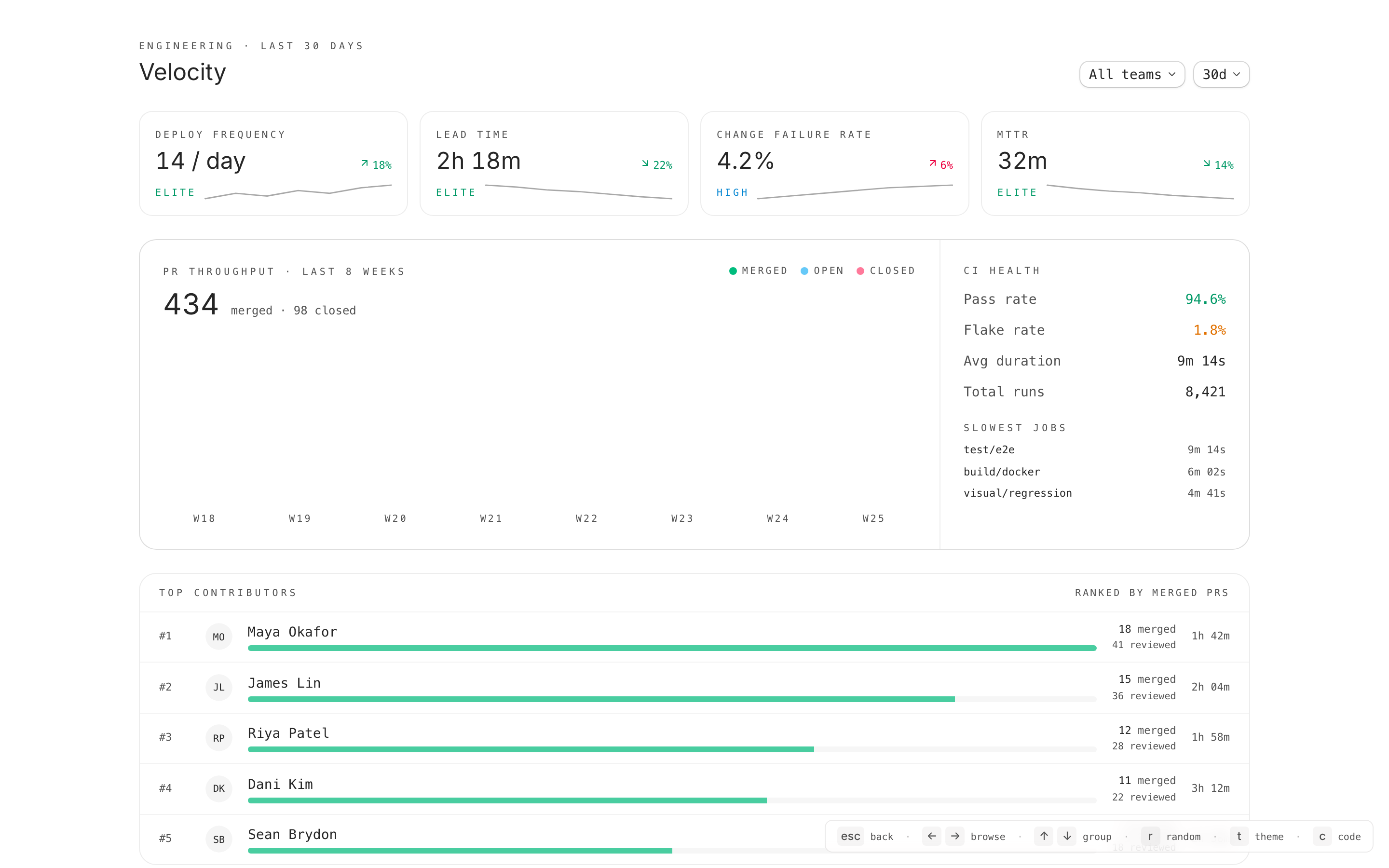Open the 30d time range dropdown
Image resolution: width=1389 pixels, height=868 pixels.
(x=1221, y=75)
